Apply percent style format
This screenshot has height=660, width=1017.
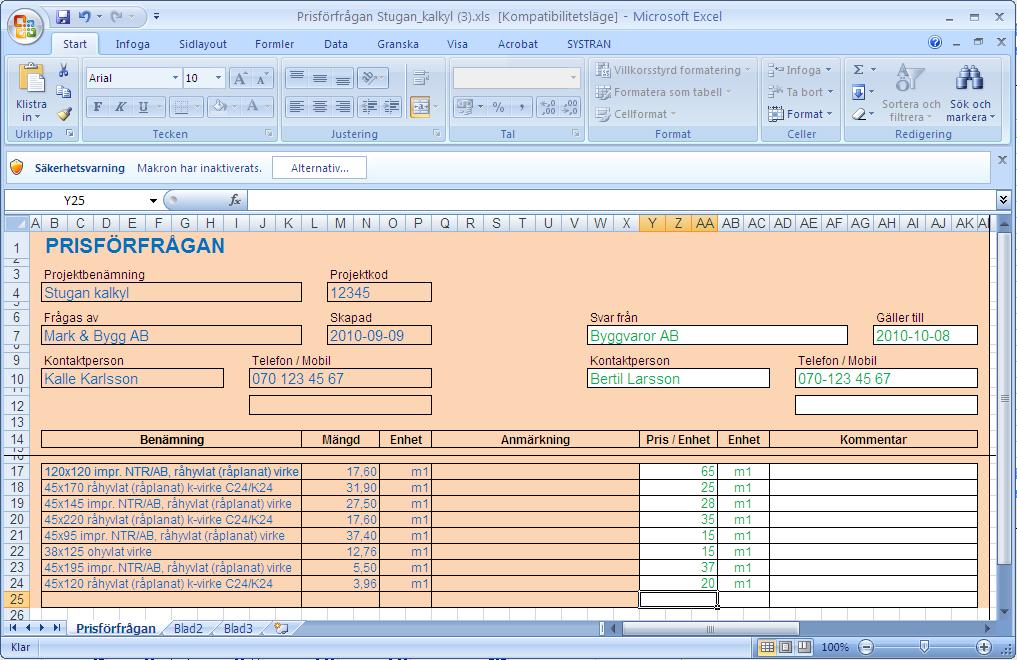coord(498,107)
